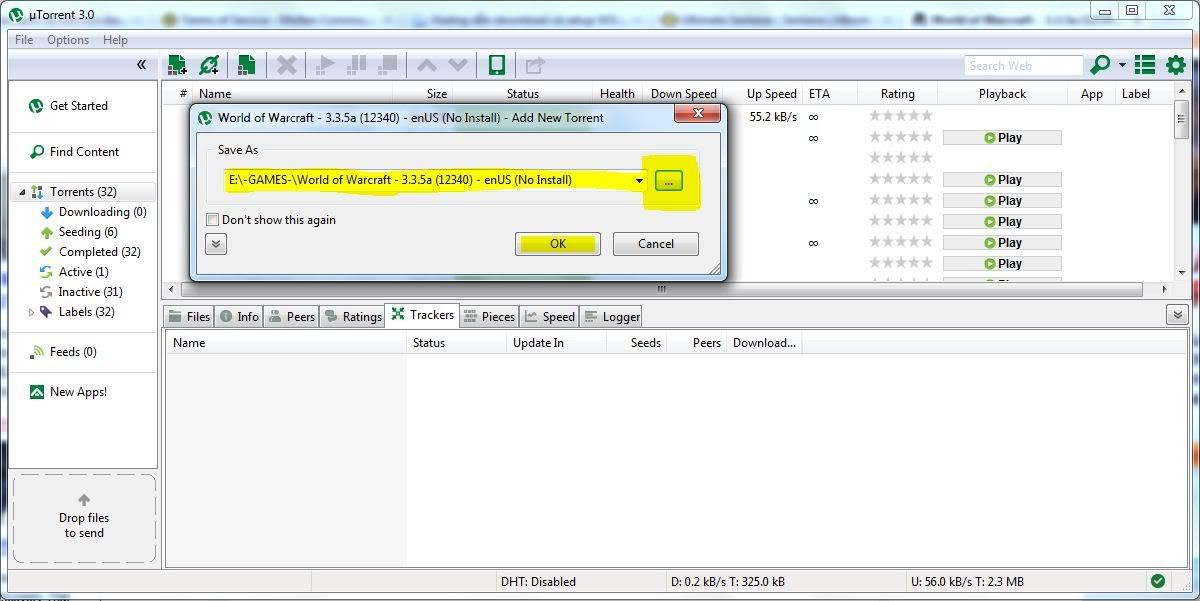
Task: Click the Remove torrent X icon
Action: pyautogui.click(x=287, y=65)
